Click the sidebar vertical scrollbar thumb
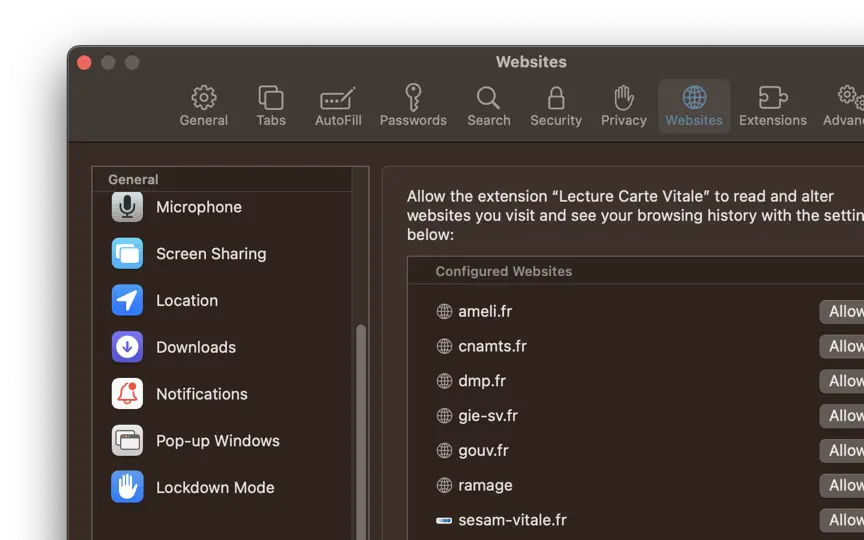864x540 pixels. [361, 433]
